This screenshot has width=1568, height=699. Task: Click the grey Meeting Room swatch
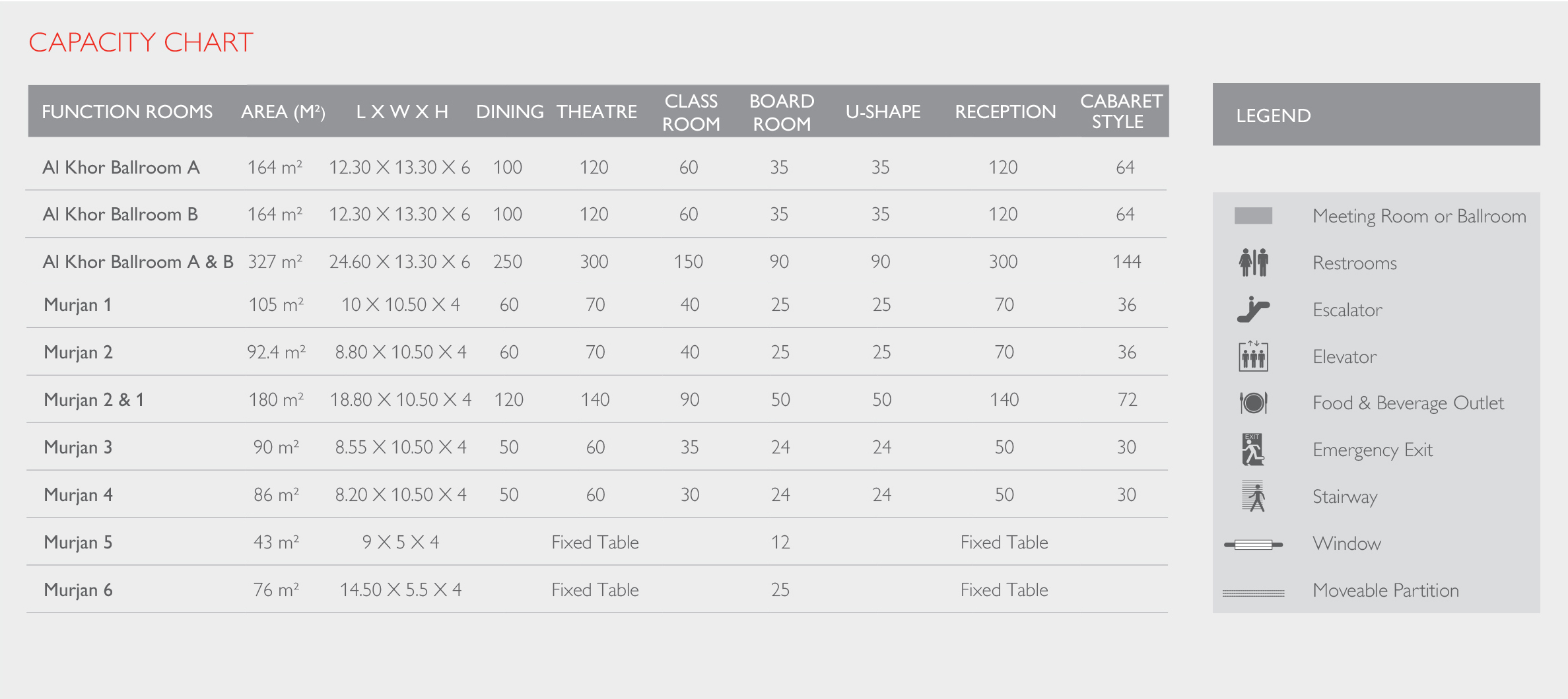coord(1253,216)
